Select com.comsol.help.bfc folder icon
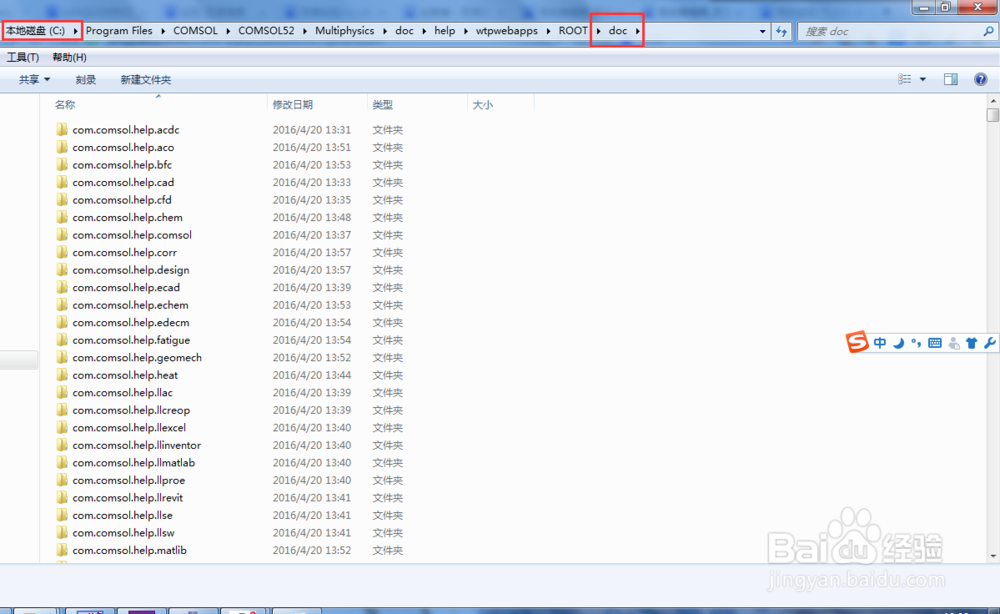 point(62,164)
